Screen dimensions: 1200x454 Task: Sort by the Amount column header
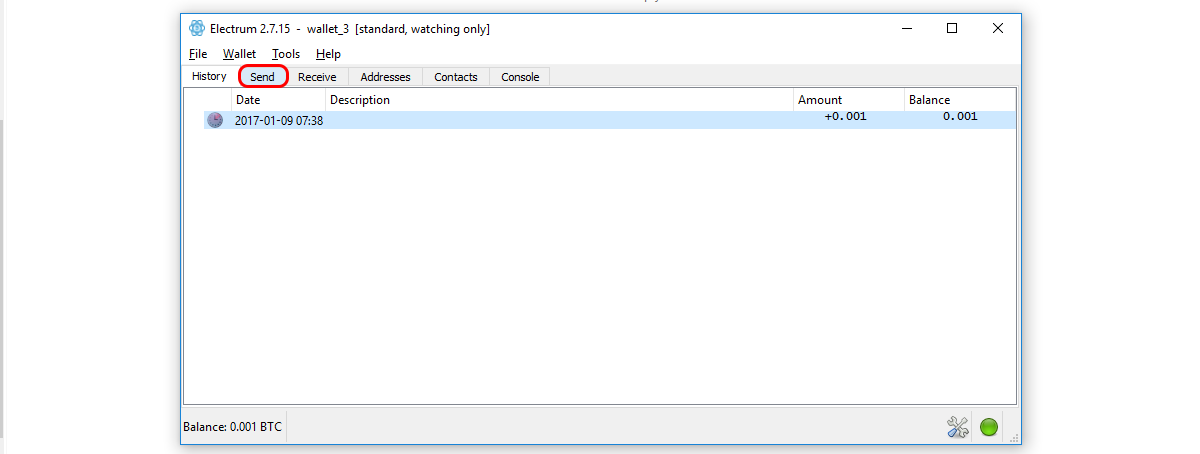pos(849,100)
